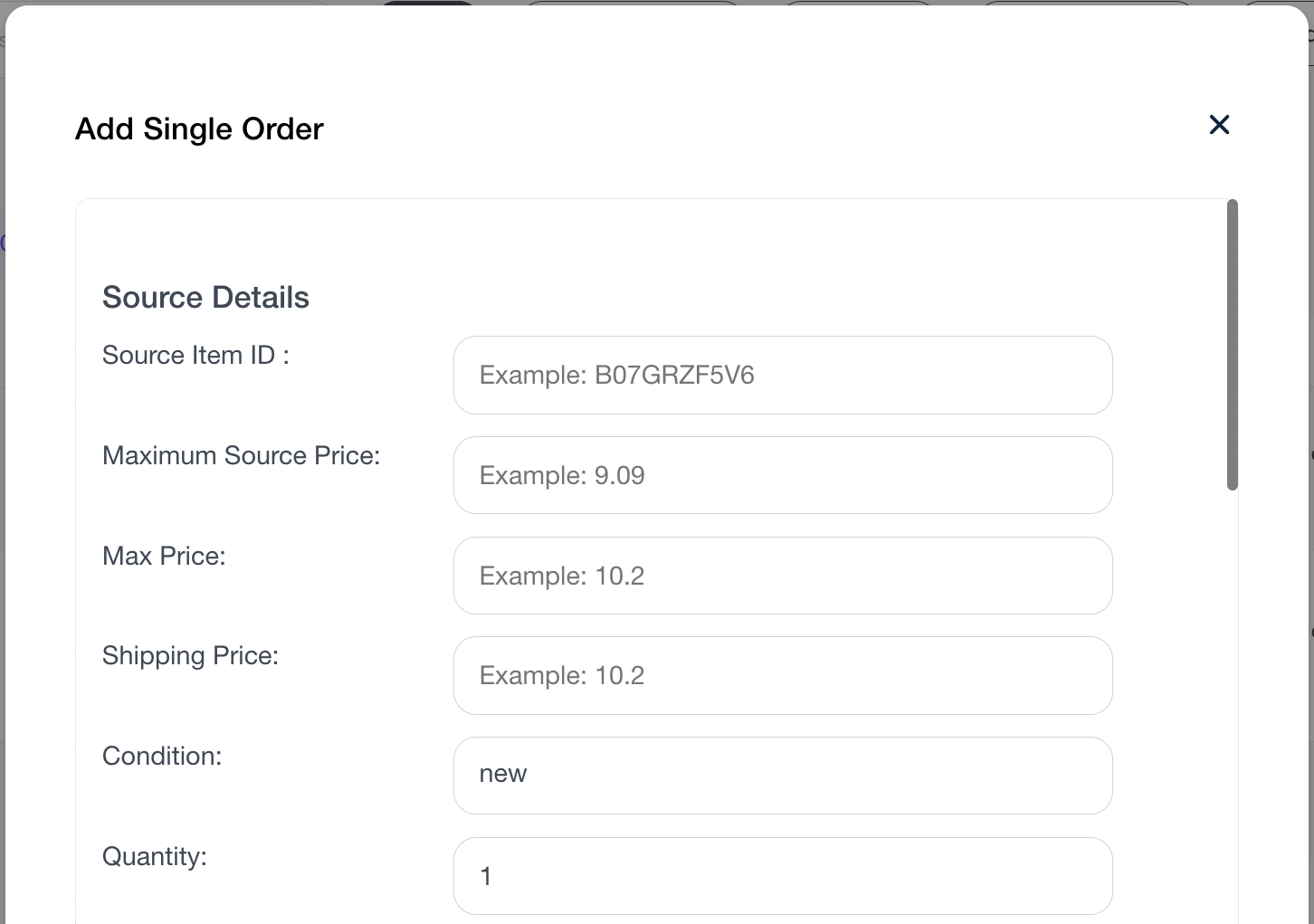
Task: Focus the Maximum Source Price field
Action: 782,476
